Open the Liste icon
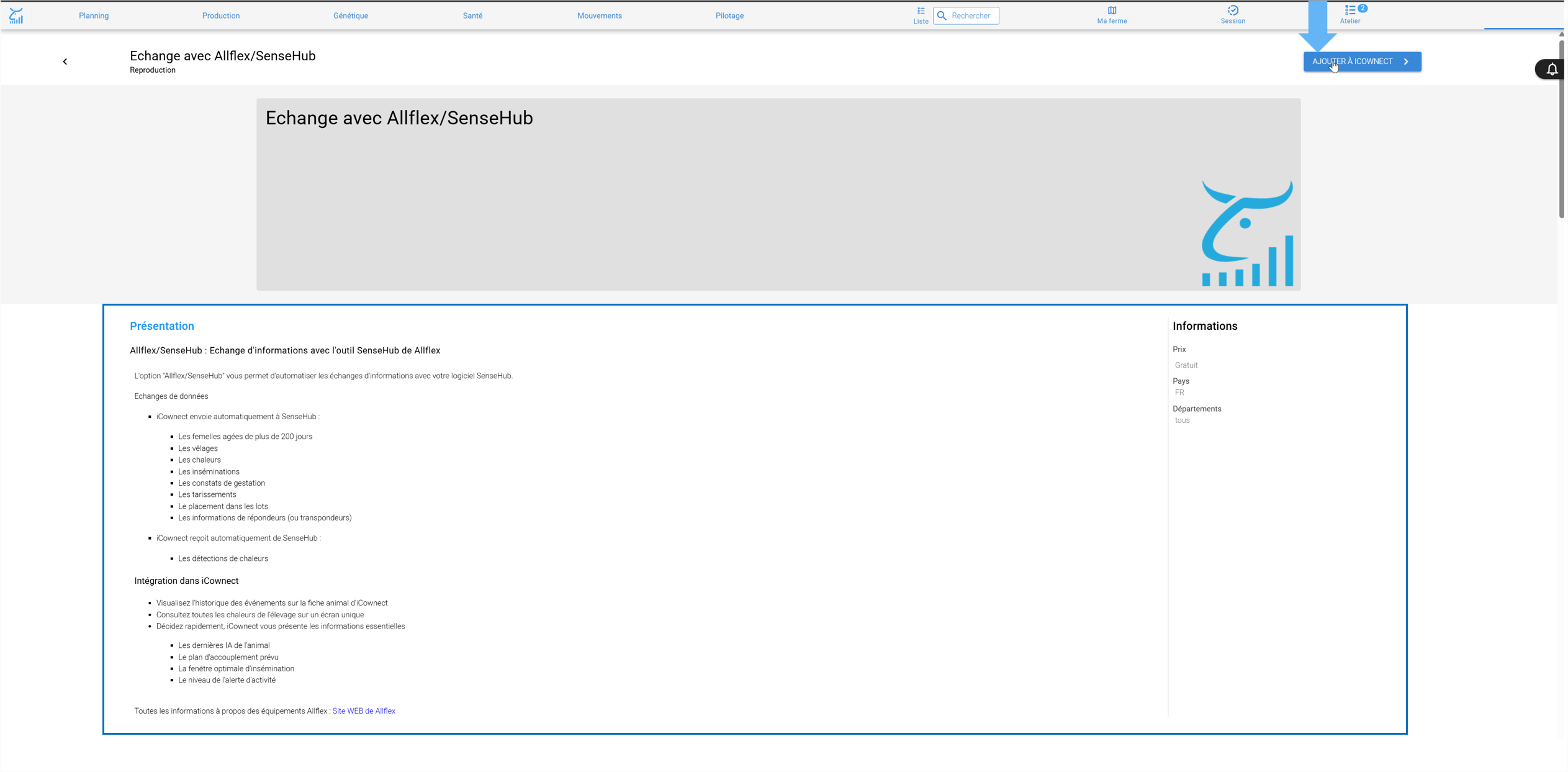This screenshot has width=1568, height=772. click(x=921, y=11)
